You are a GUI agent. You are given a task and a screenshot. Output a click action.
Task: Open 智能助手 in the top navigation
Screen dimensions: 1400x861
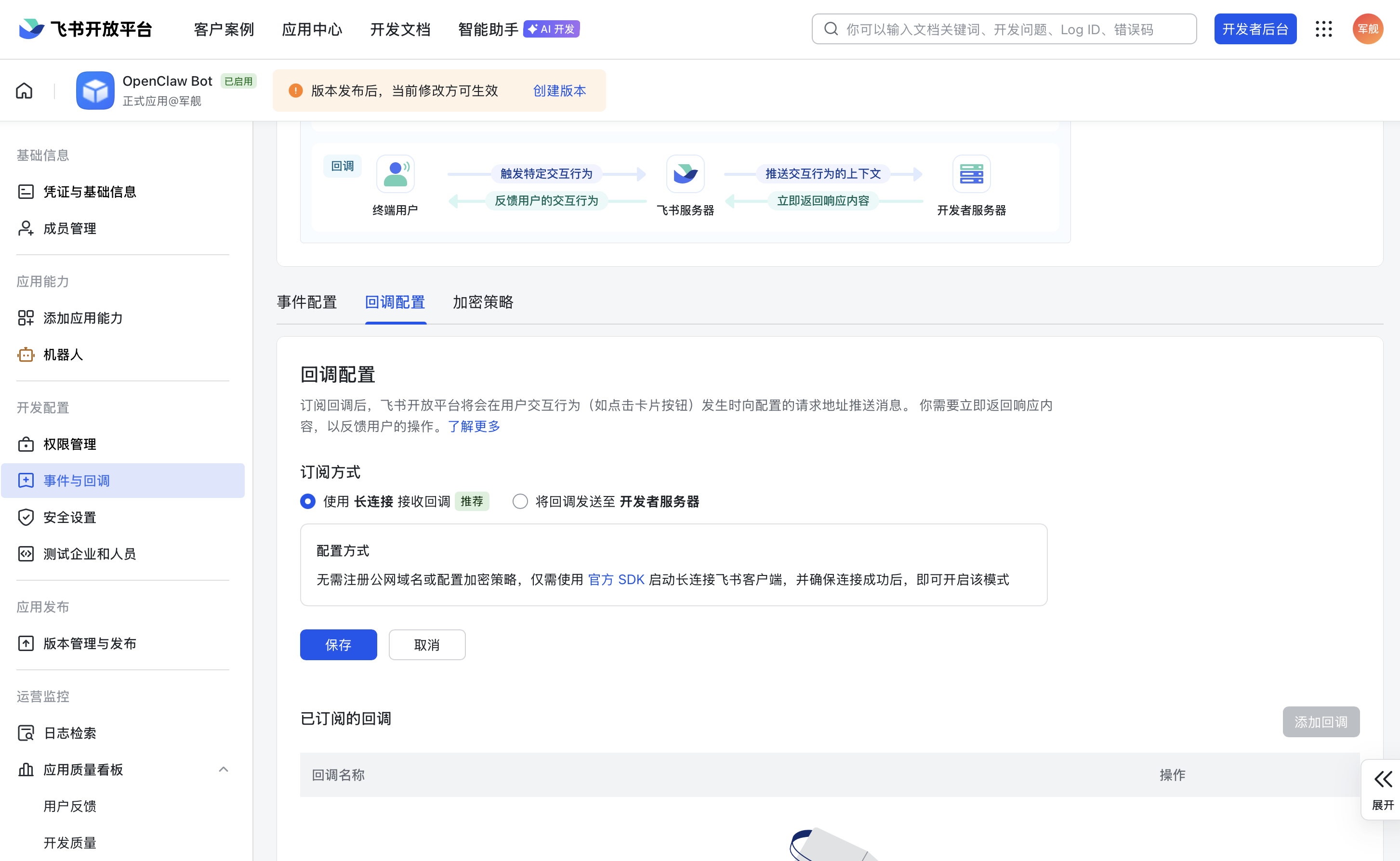coord(488,29)
